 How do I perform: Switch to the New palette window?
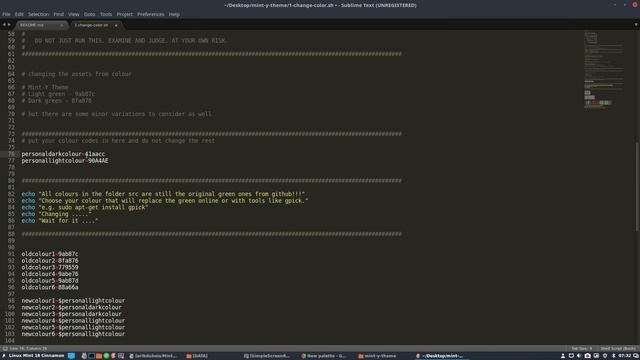[324, 356]
